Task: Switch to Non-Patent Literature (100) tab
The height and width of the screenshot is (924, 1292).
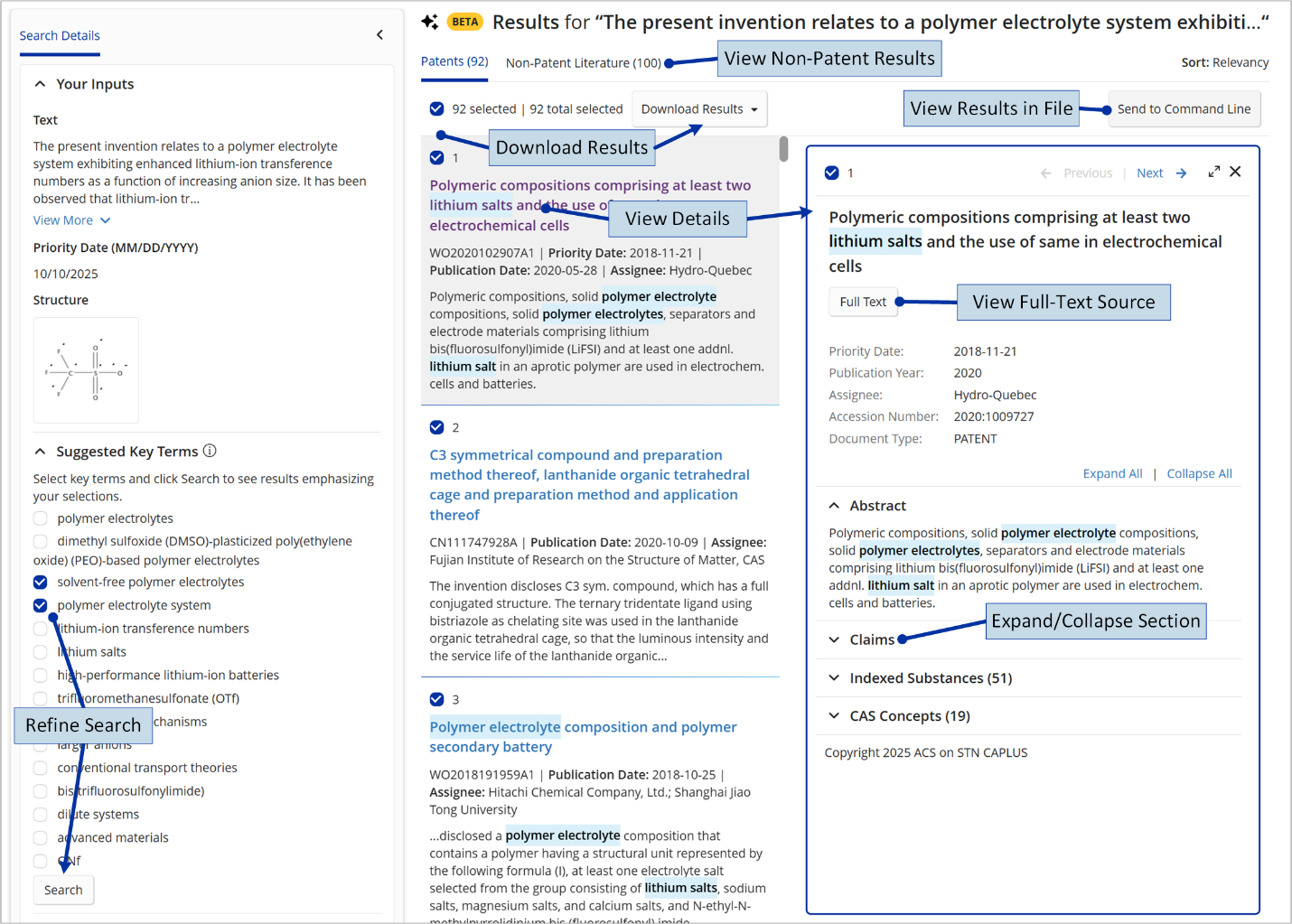Action: 584,63
